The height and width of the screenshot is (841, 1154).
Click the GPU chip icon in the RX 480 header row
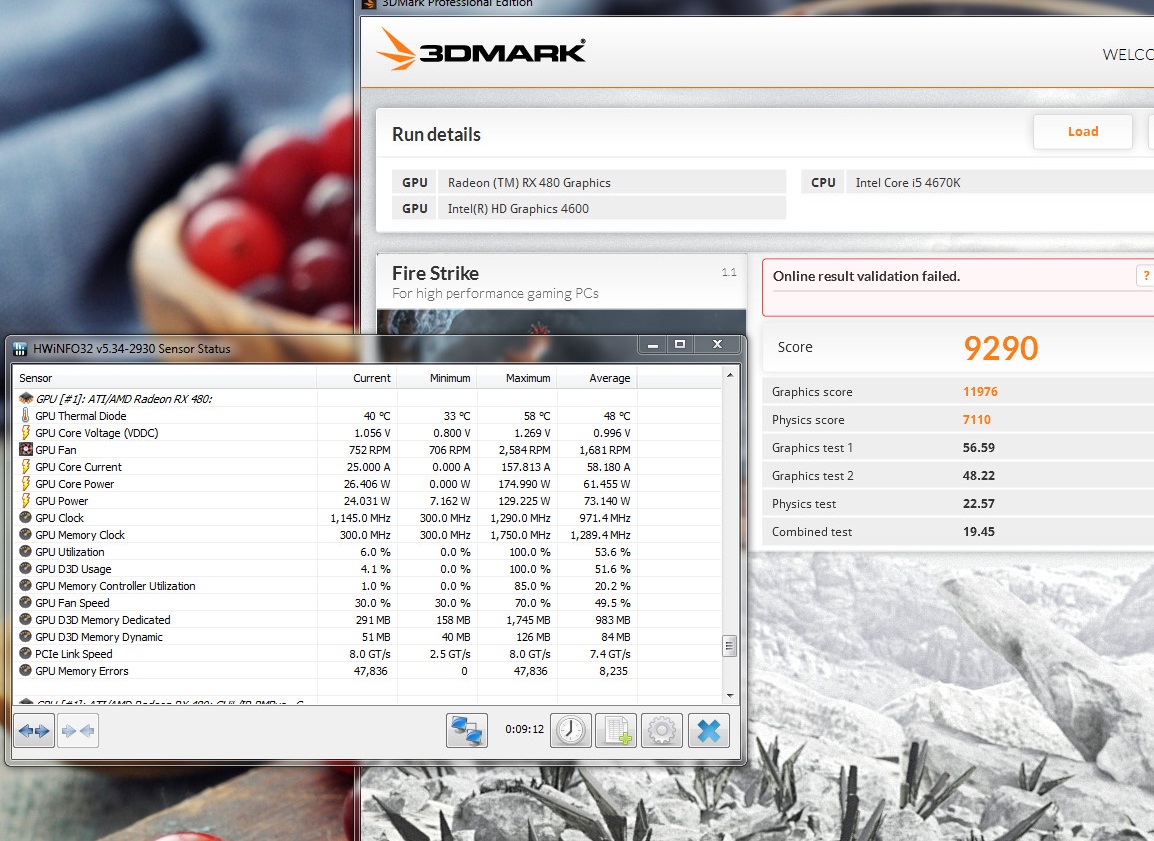[26, 398]
